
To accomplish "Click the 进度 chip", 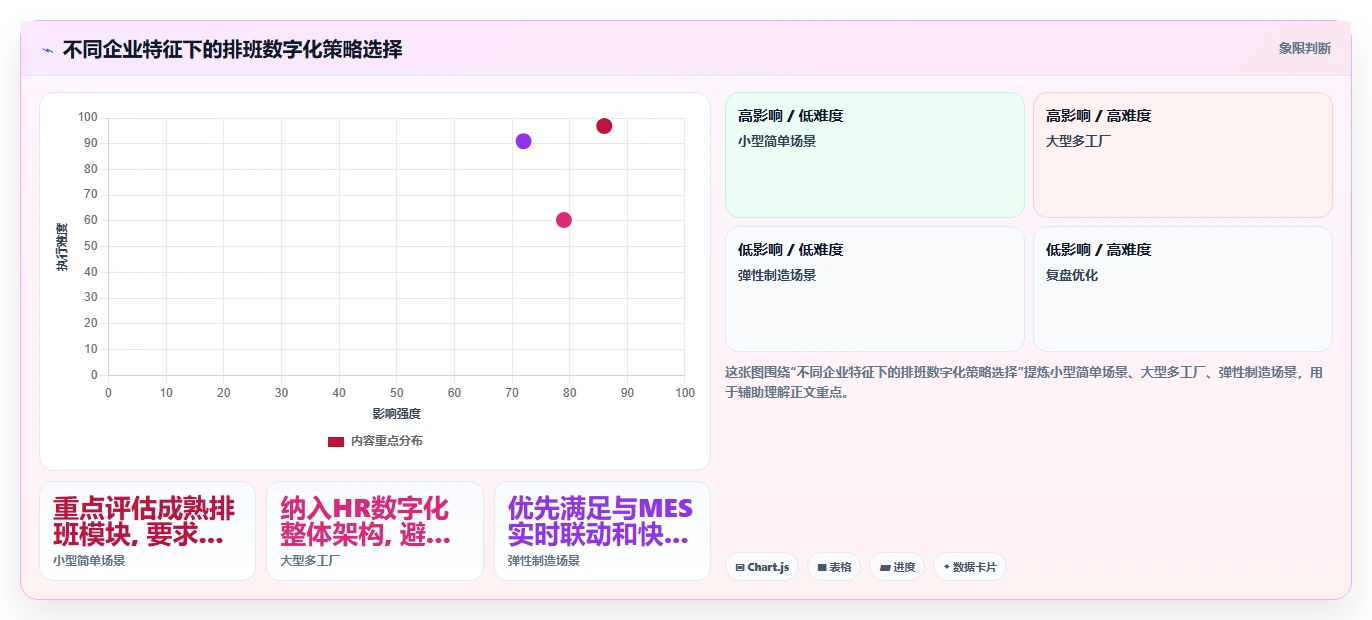I will [x=897, y=567].
